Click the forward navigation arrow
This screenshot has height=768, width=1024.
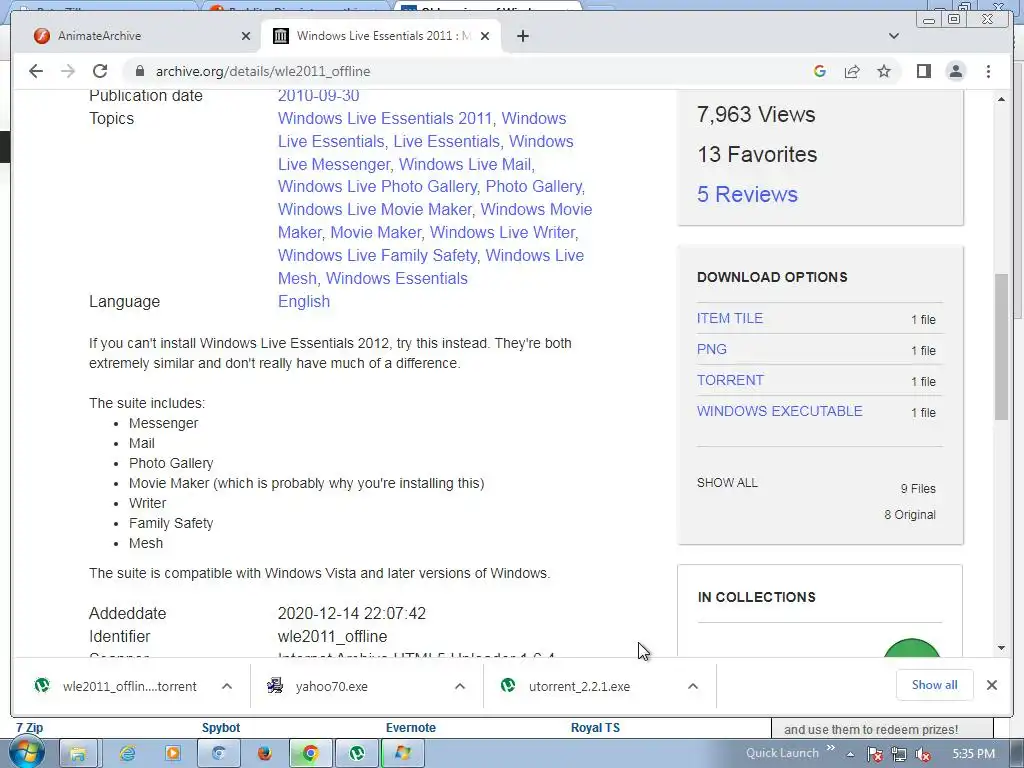(x=68, y=71)
